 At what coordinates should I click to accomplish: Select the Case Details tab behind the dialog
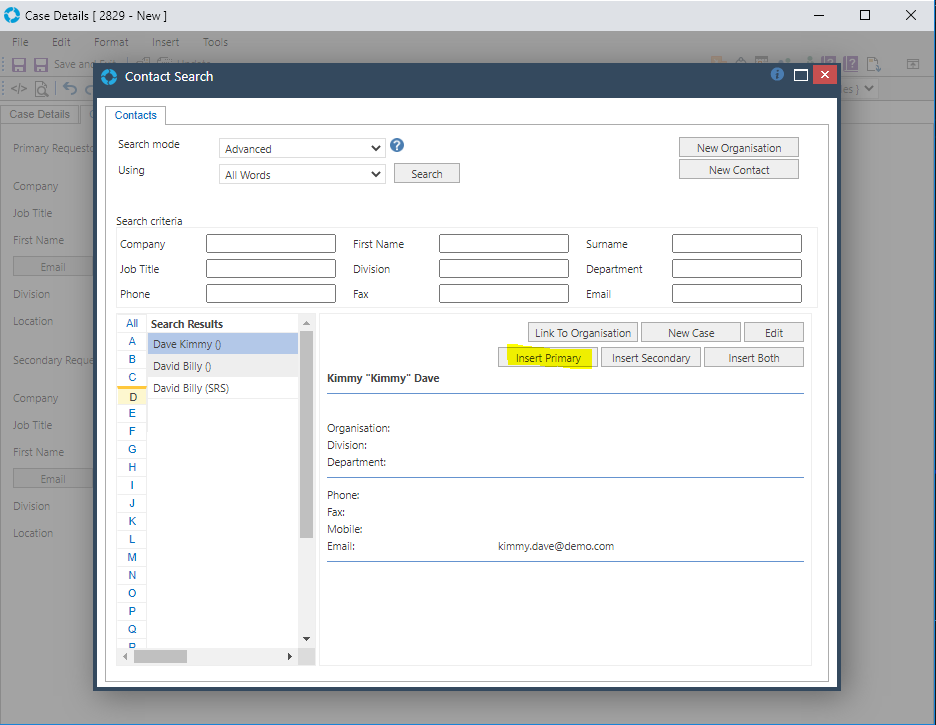[39, 115]
